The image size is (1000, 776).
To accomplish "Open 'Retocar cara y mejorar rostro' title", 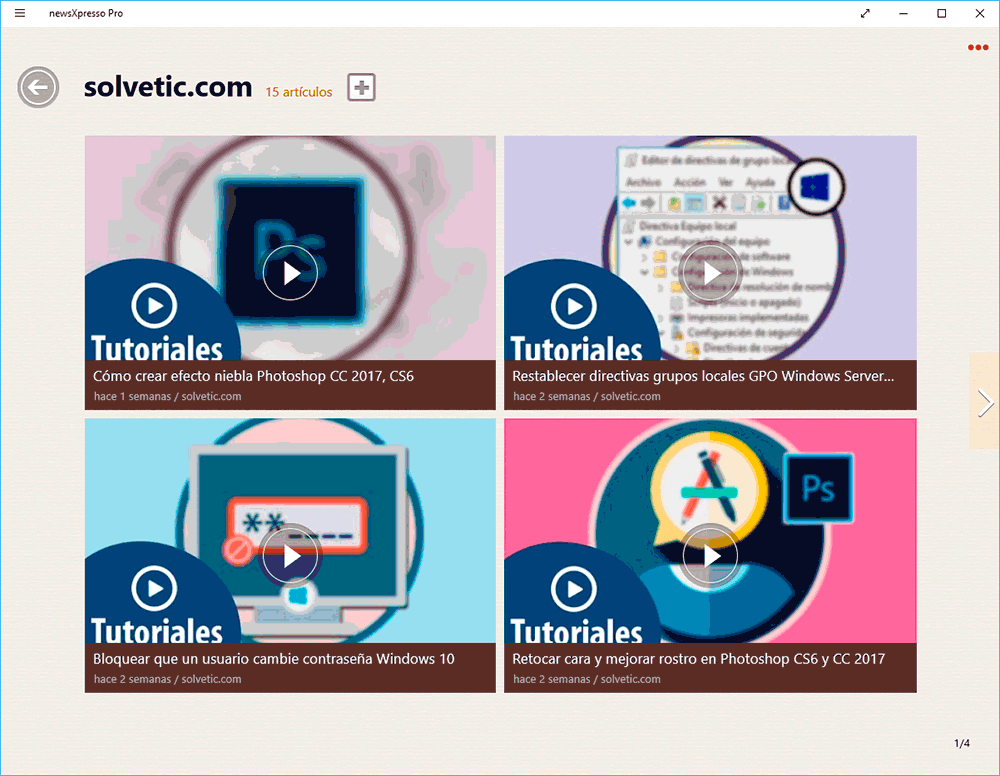I will (x=698, y=659).
